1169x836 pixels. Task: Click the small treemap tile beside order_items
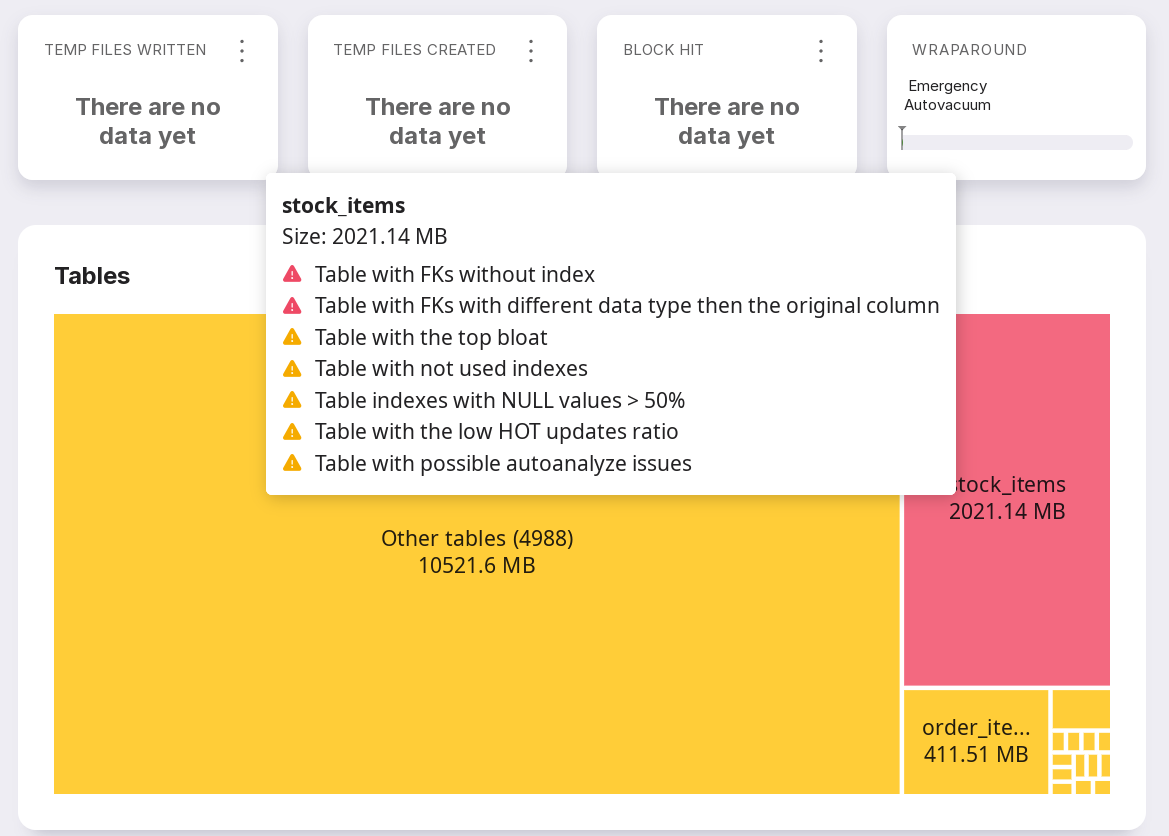tap(1080, 708)
